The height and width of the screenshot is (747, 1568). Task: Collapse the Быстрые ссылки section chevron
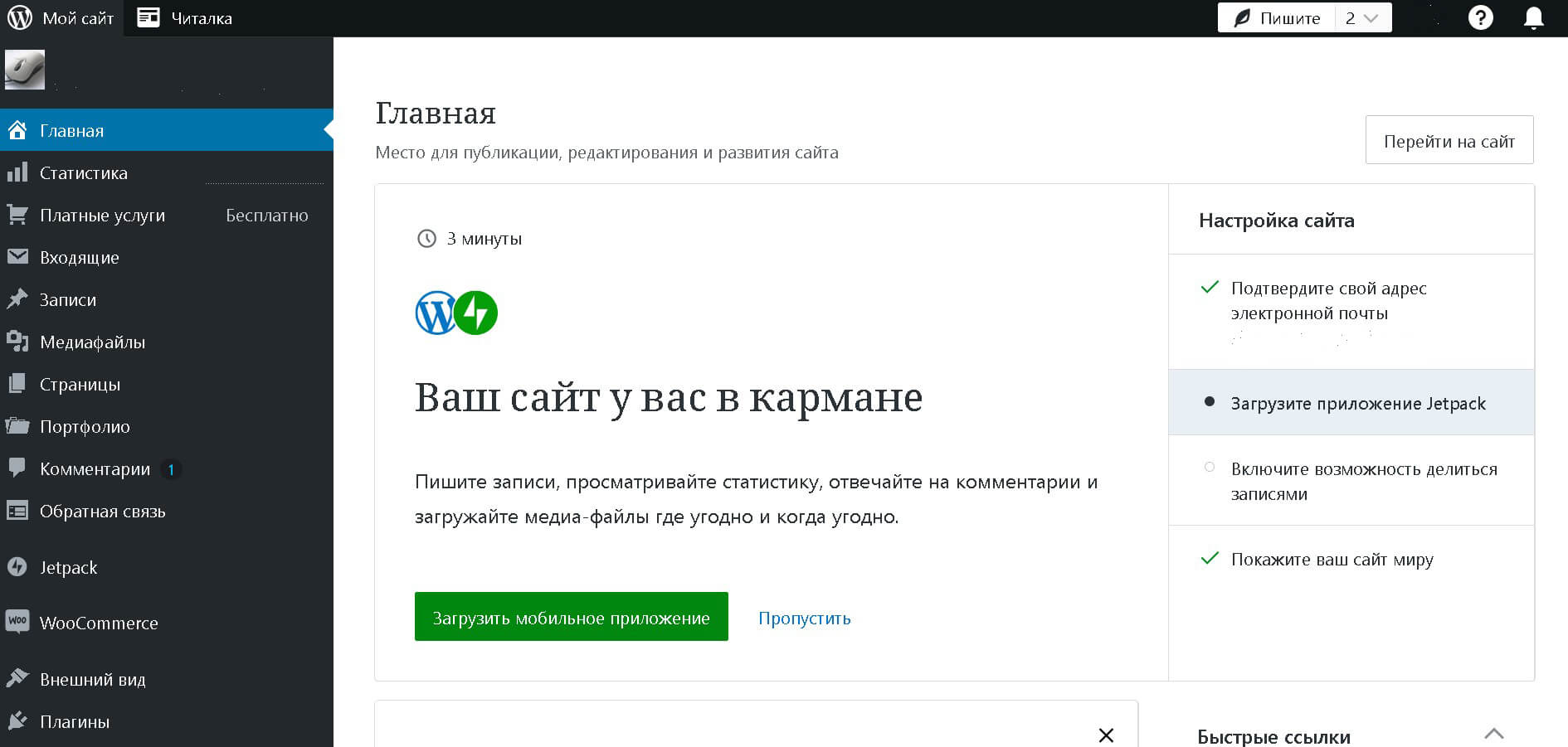point(1494,734)
